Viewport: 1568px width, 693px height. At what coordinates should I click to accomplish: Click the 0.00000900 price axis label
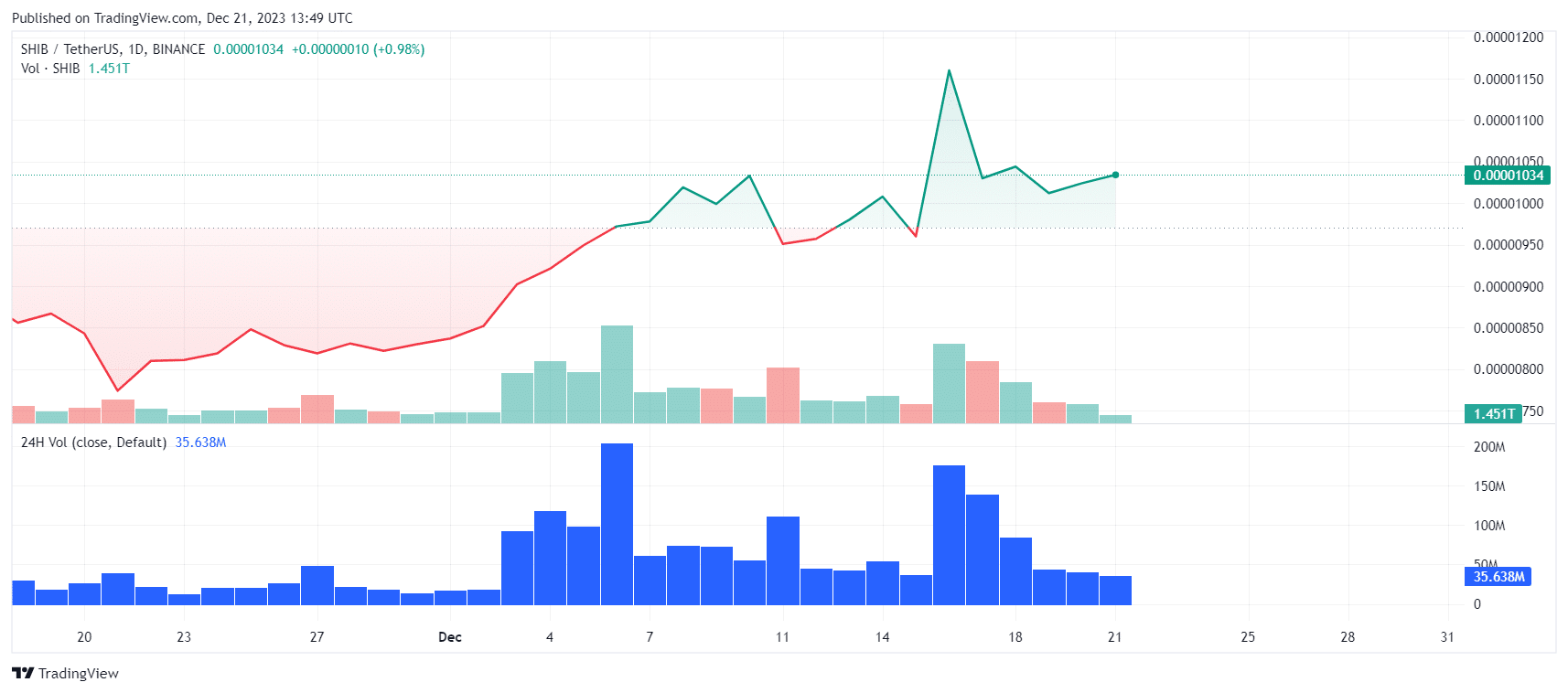1508,287
